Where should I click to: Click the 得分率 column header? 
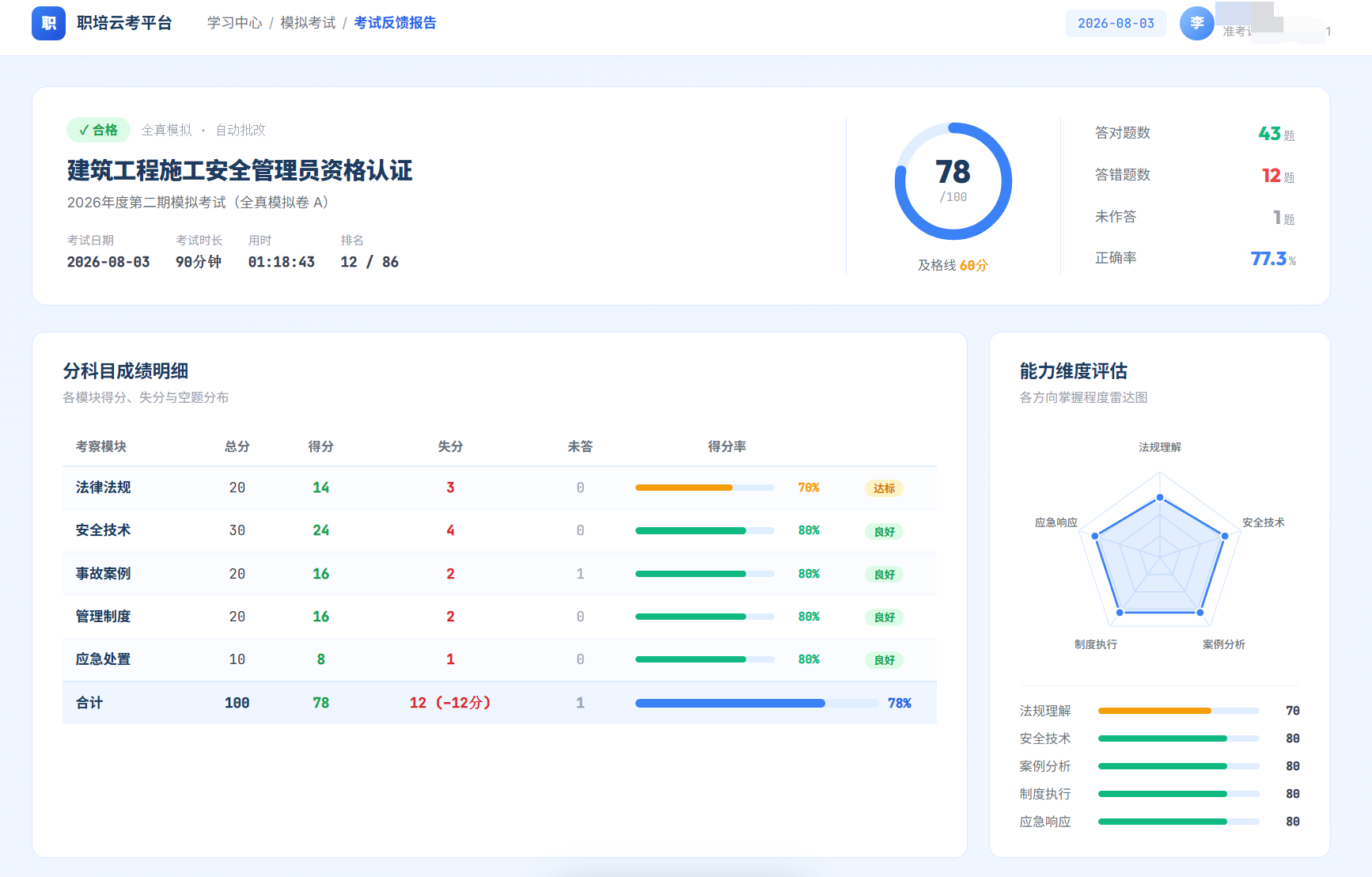(726, 446)
